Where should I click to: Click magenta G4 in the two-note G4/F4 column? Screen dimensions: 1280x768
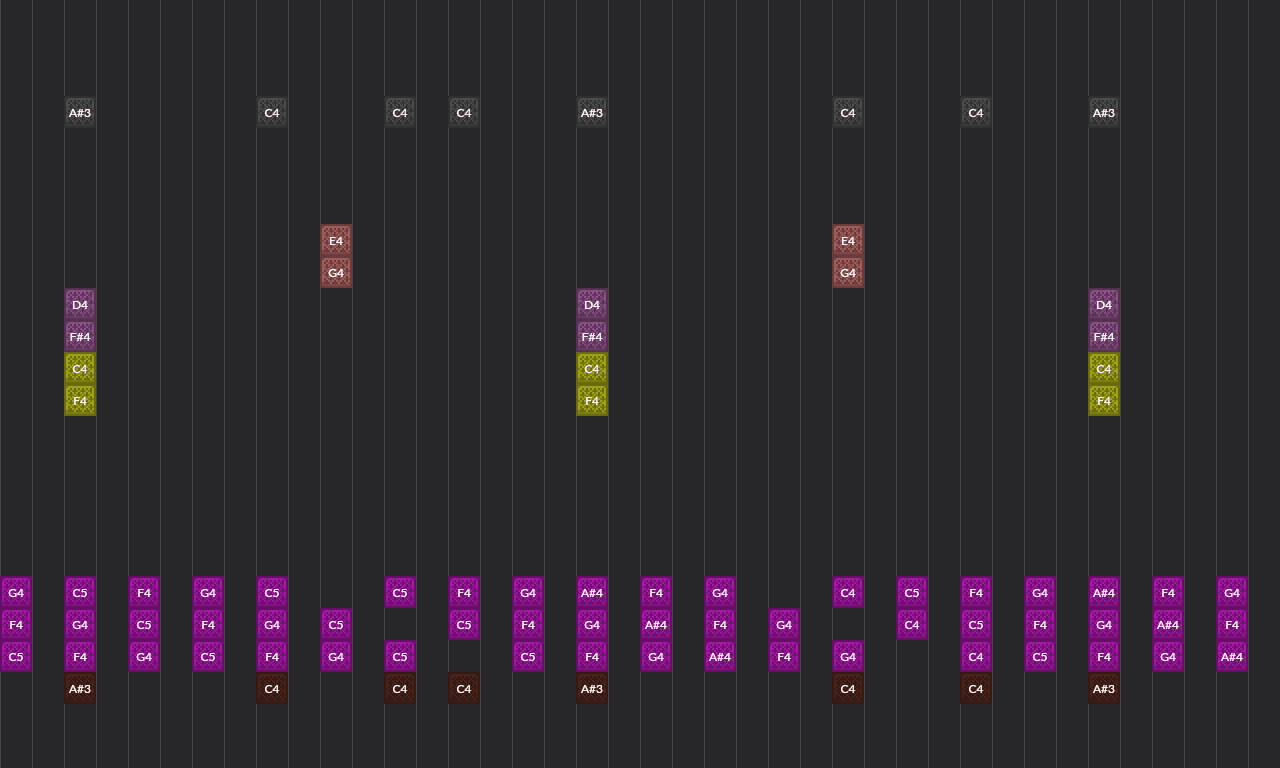(784, 625)
